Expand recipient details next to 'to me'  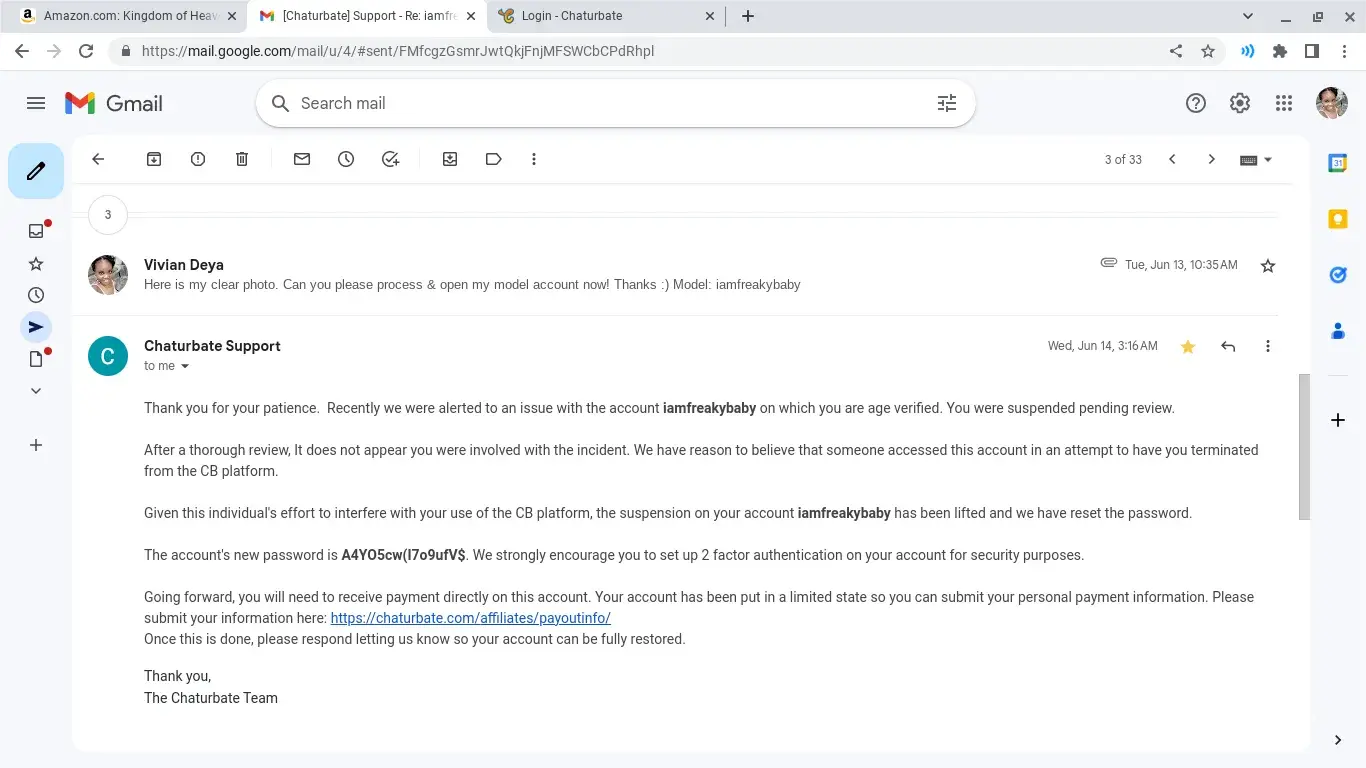pos(184,366)
